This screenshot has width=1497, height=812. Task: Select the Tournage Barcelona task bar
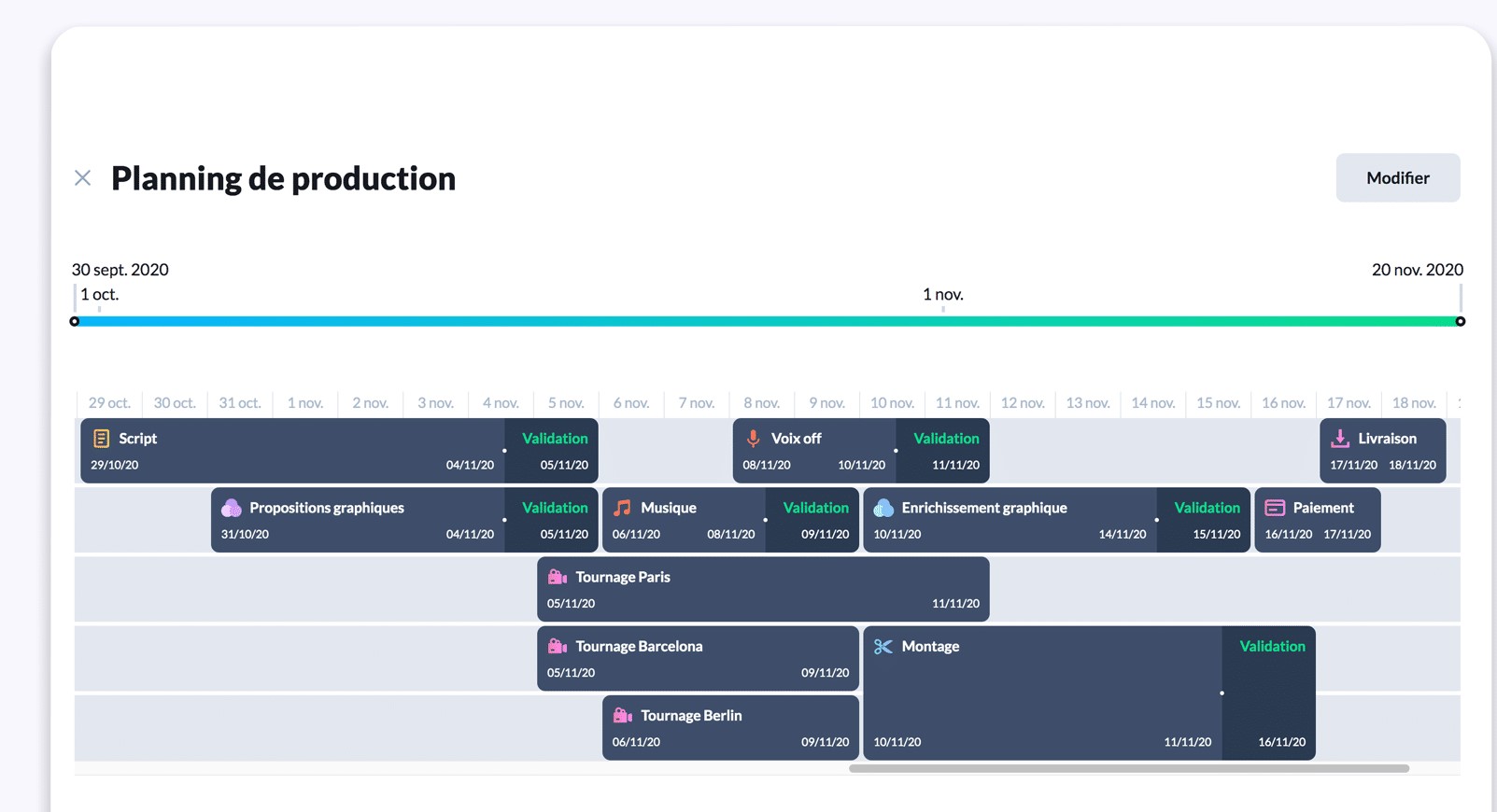pos(697,659)
